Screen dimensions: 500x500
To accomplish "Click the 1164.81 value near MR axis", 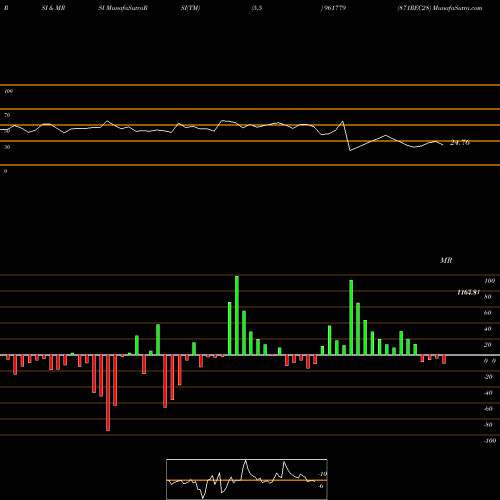I will point(468,292).
